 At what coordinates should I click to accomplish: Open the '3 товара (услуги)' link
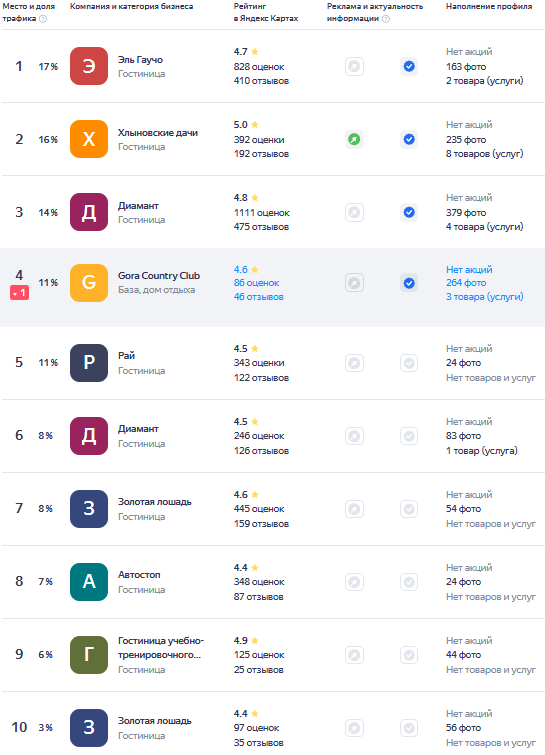pyautogui.click(x=484, y=297)
